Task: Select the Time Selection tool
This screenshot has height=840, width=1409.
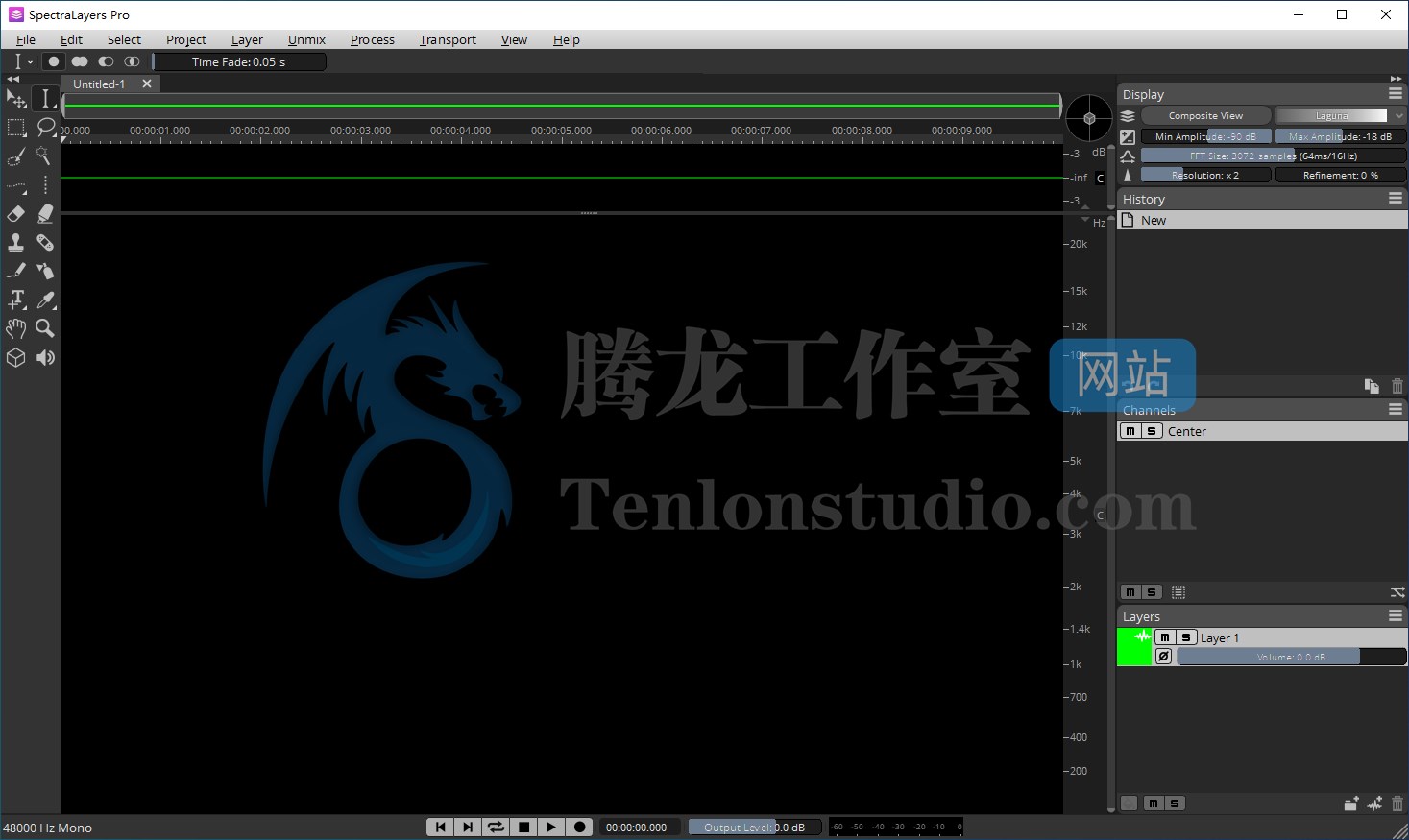Action: click(45, 99)
